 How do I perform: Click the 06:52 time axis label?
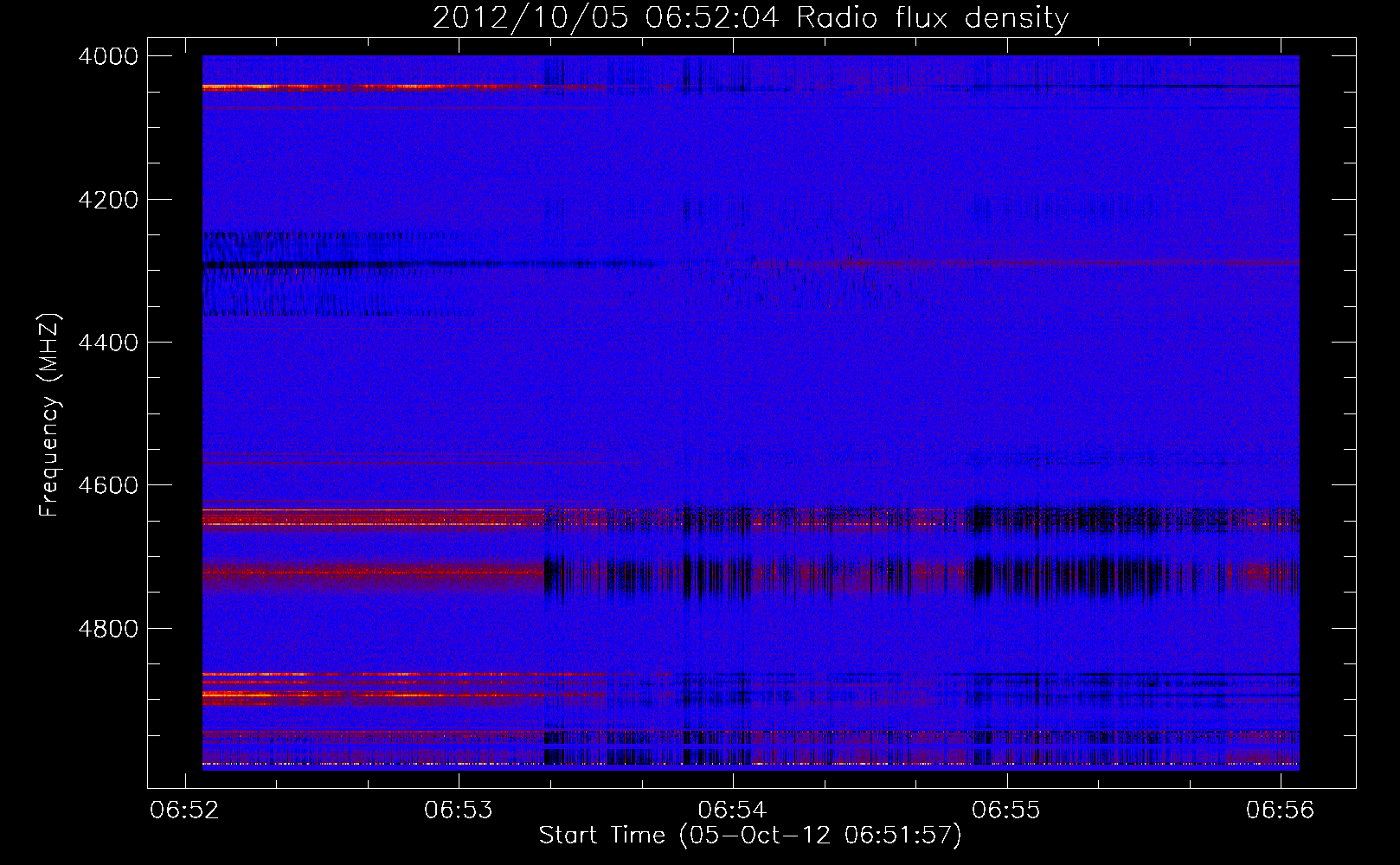pyautogui.click(x=184, y=810)
